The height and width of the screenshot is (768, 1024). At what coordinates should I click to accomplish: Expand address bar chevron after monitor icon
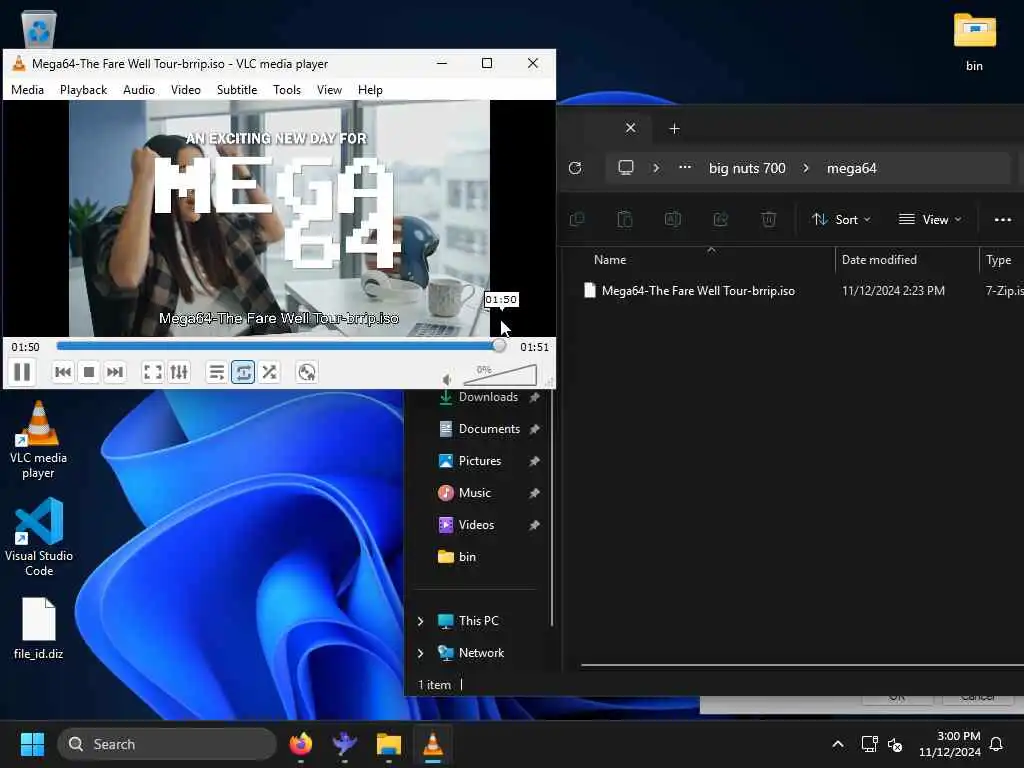656,168
